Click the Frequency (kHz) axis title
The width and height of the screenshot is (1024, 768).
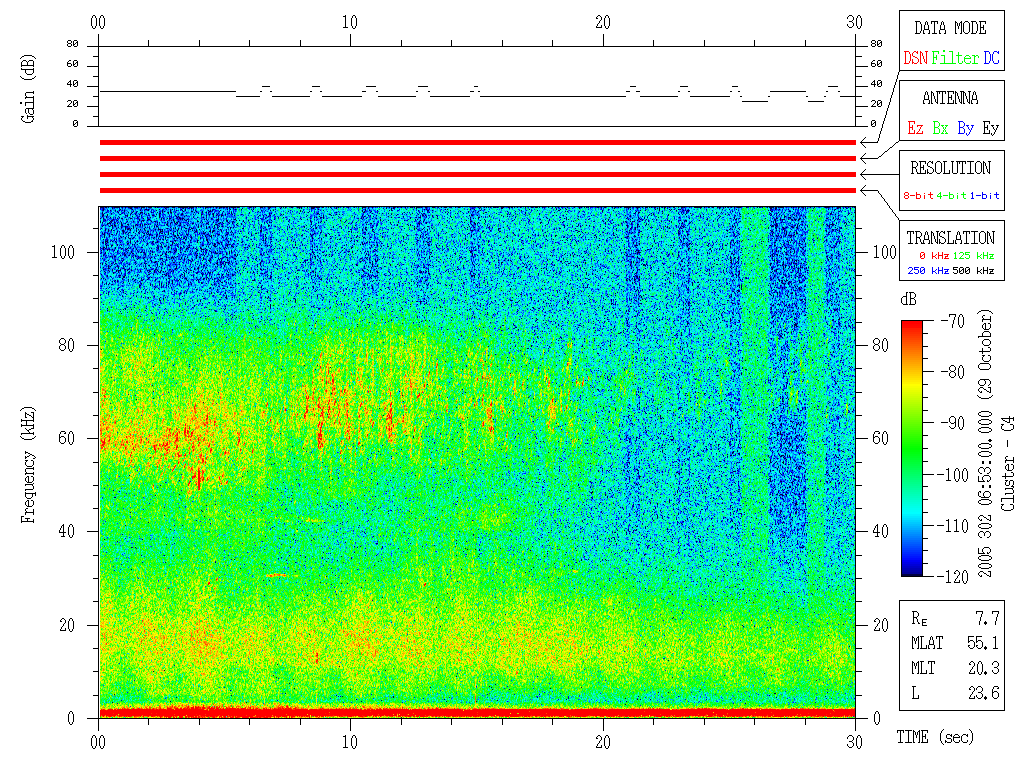[29, 465]
